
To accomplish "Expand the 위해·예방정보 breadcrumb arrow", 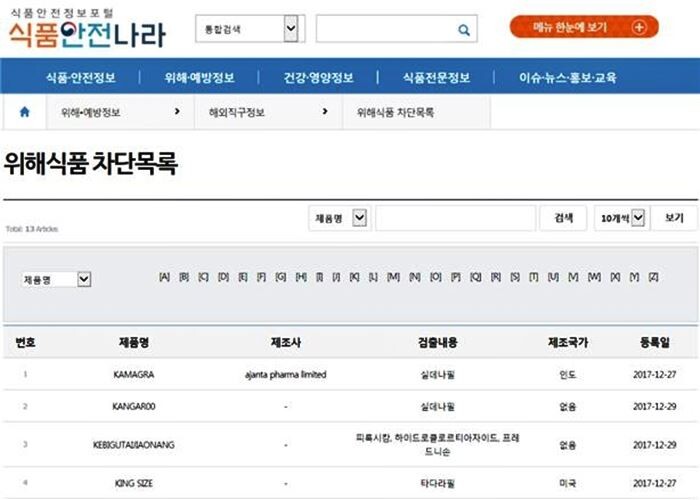I will [177, 112].
